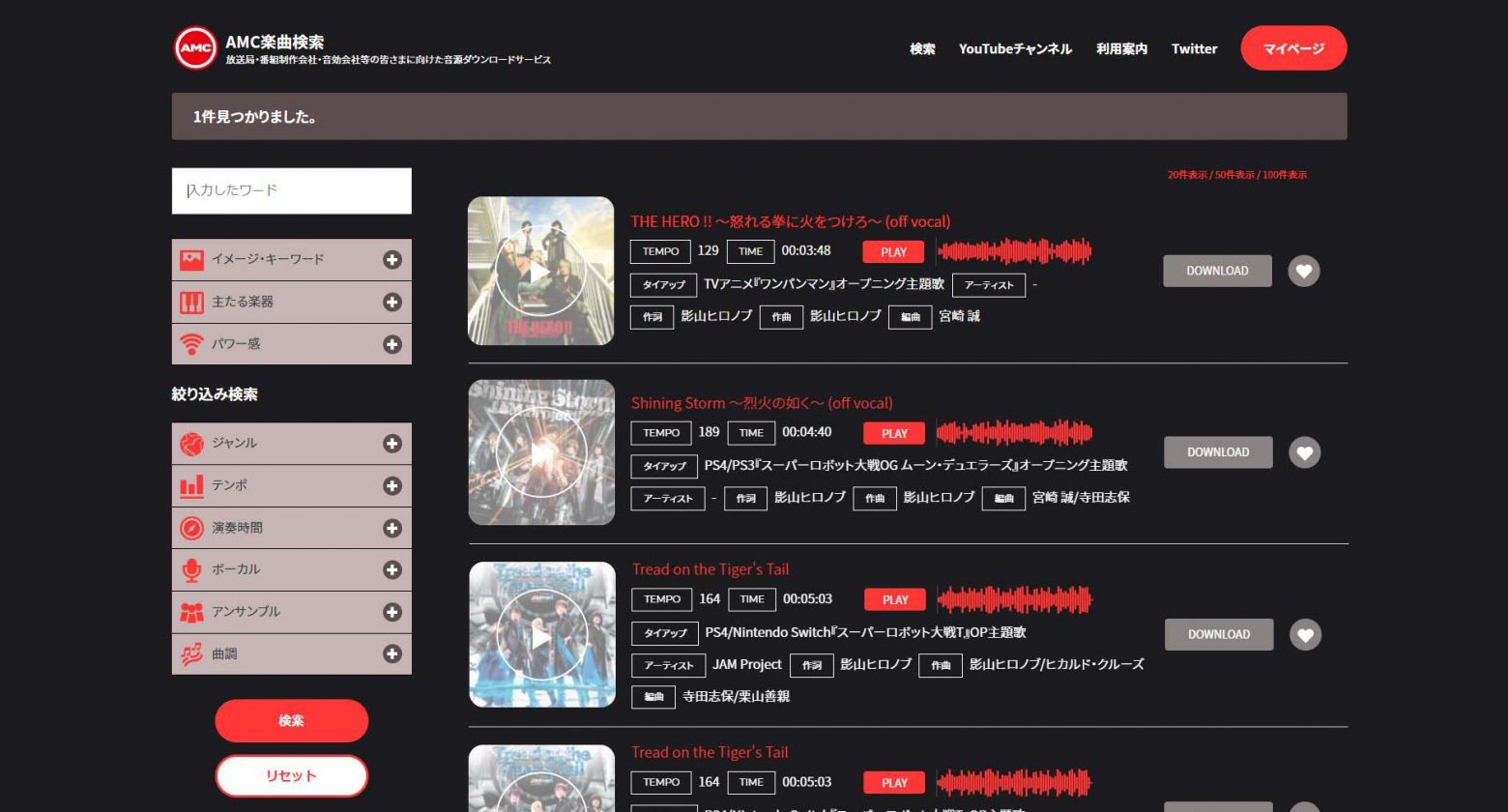Click arranger text 寺田志保/栗山善親
Image resolution: width=1508 pixels, height=812 pixels.
click(x=737, y=696)
